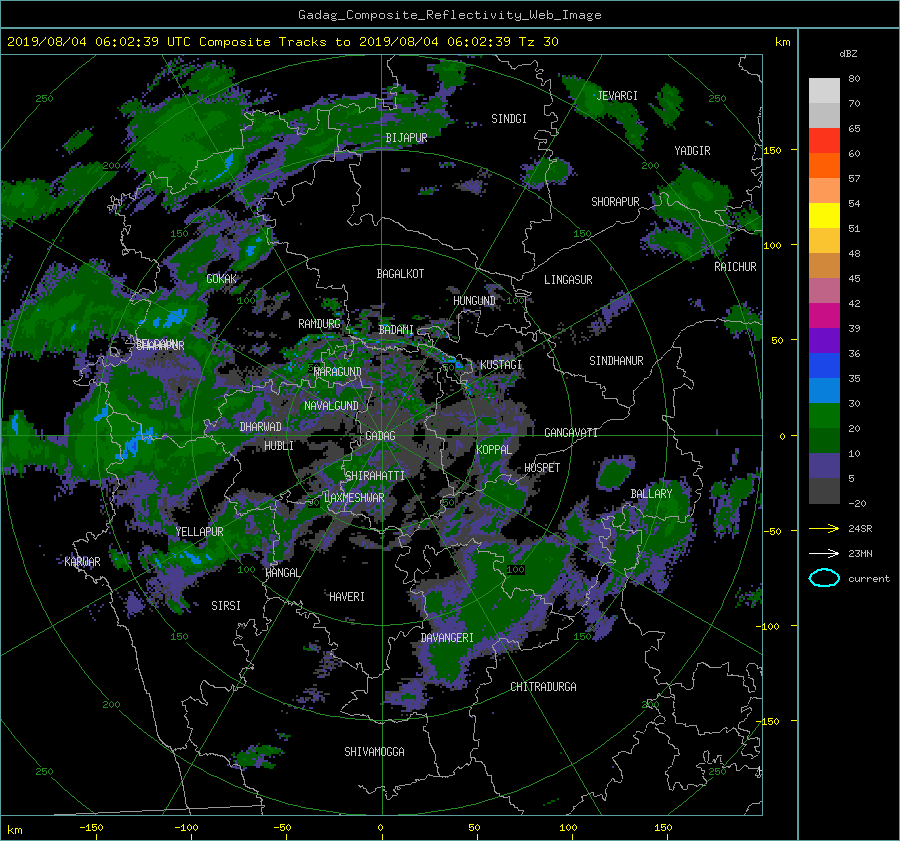Click the 24SR legend label text
The height and width of the screenshot is (841, 900).
pos(860,529)
